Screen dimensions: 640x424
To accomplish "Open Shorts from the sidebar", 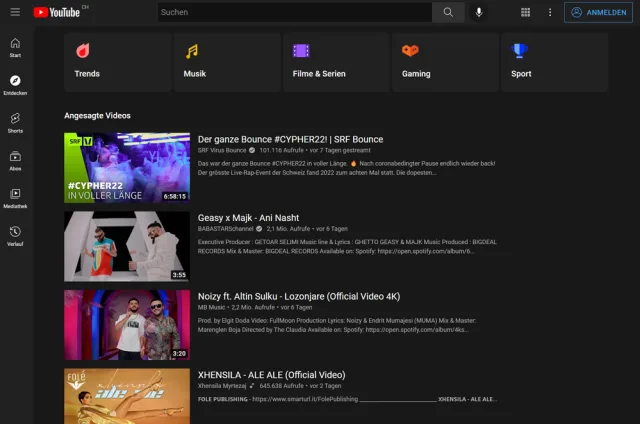I will point(15,123).
